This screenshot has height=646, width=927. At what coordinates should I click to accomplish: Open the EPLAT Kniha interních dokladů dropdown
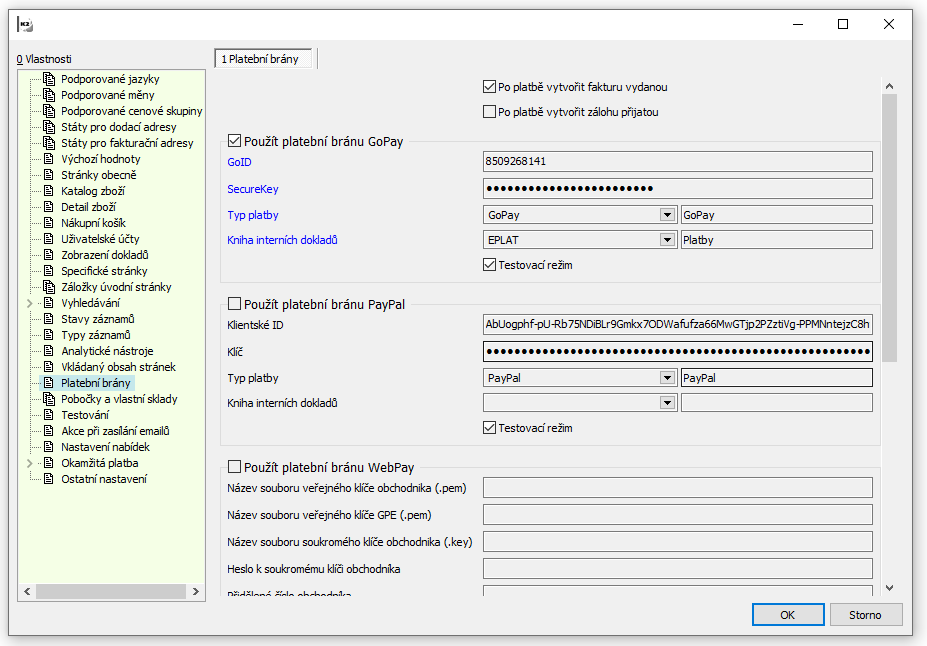(667, 240)
